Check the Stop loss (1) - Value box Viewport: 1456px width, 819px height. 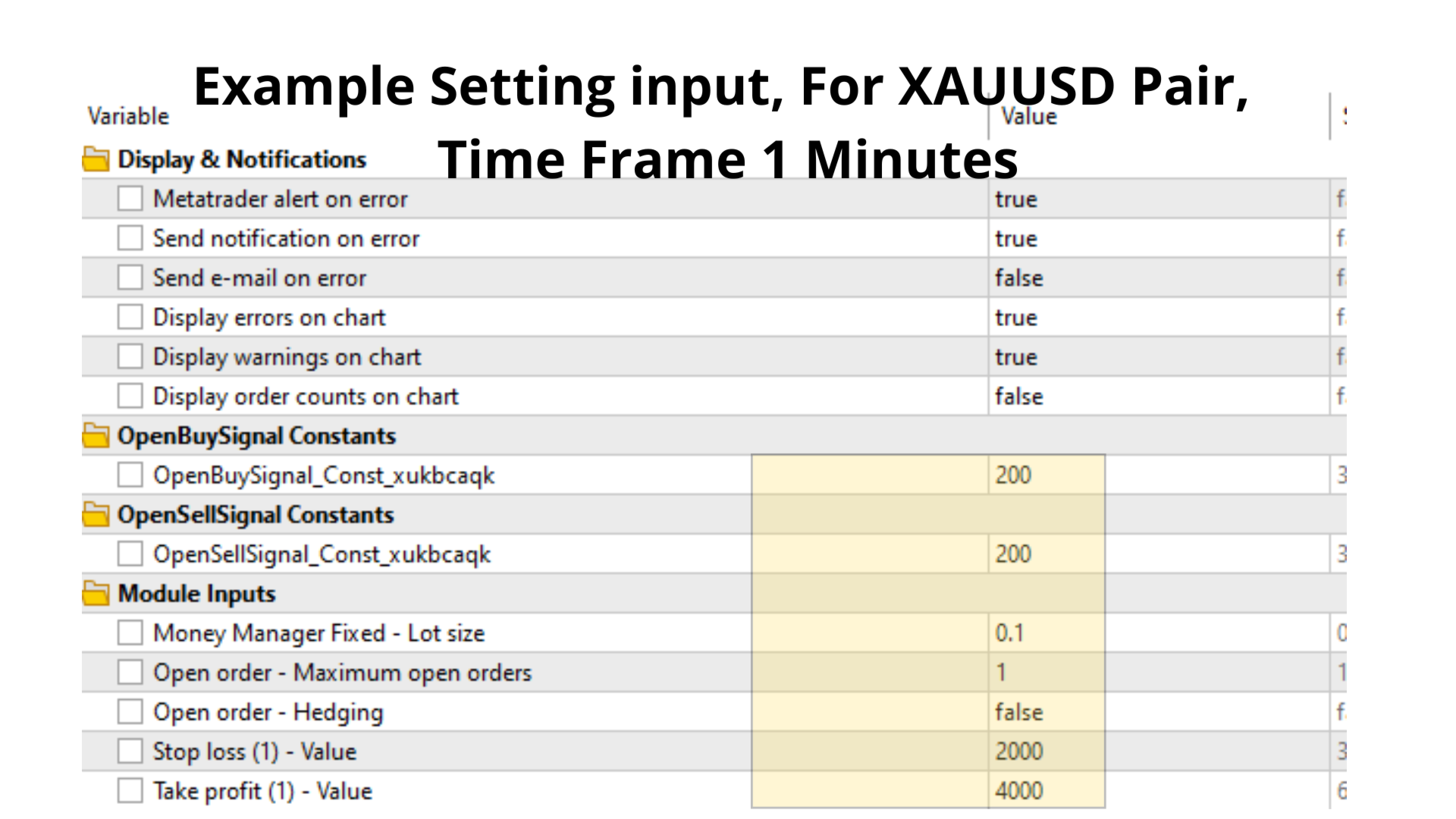(x=130, y=751)
